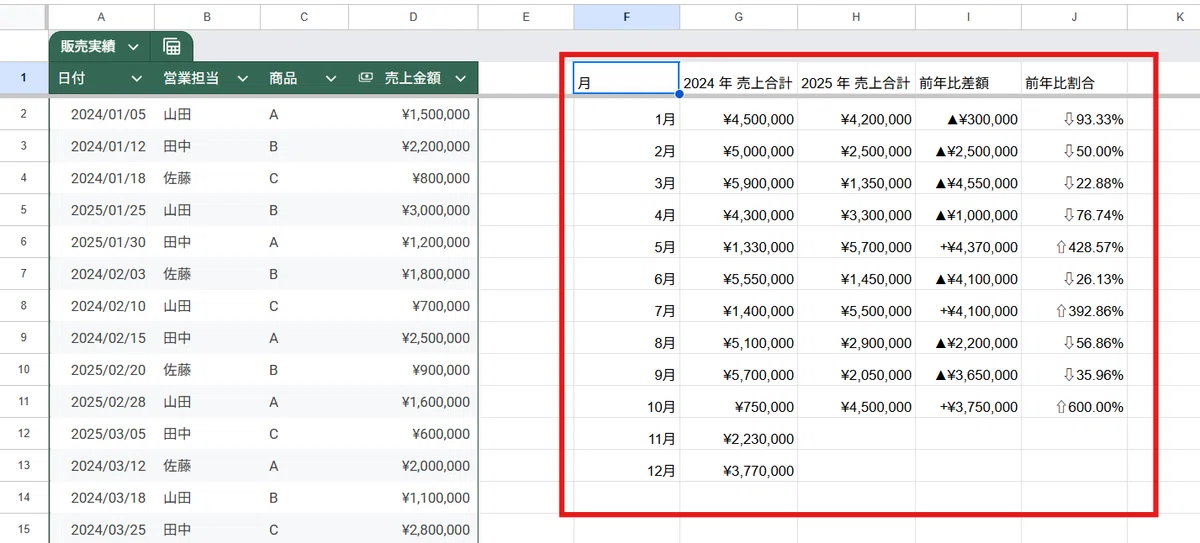Open the 売上金額 column filter dropdown
This screenshot has width=1200, height=543.
460,79
